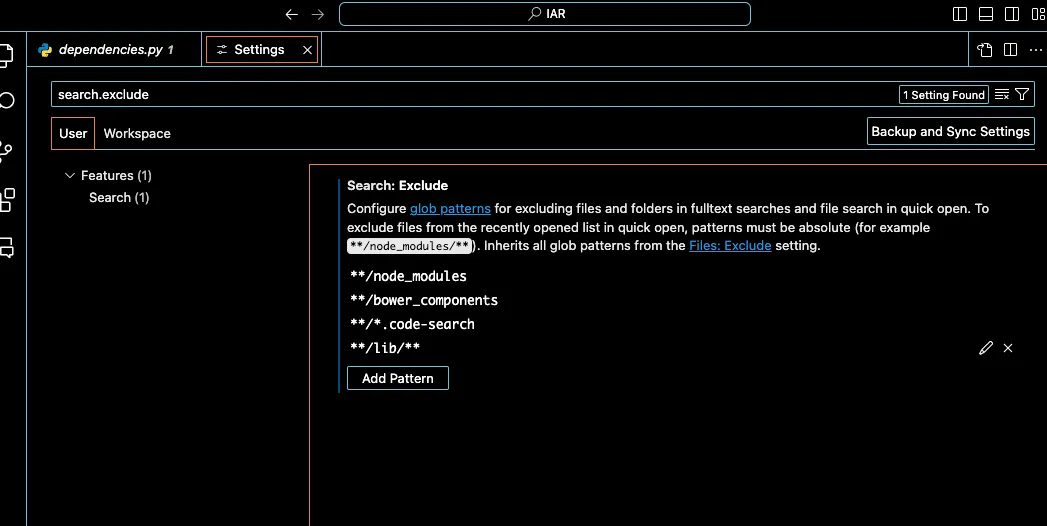The width and height of the screenshot is (1047, 526).
Task: Select the **/bower_components pattern row
Action: pos(681,300)
